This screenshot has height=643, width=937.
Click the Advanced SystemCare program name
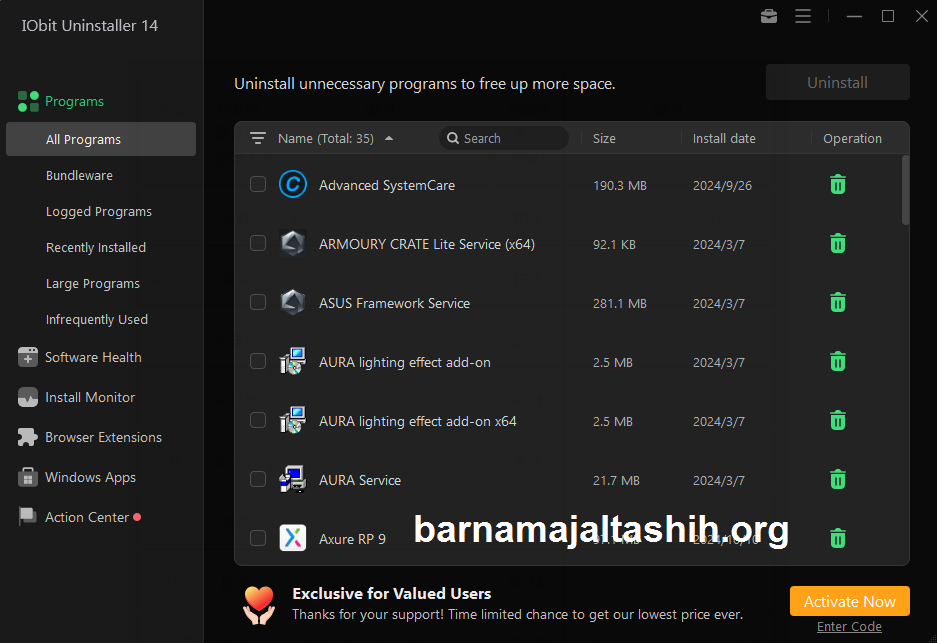[x=387, y=185]
